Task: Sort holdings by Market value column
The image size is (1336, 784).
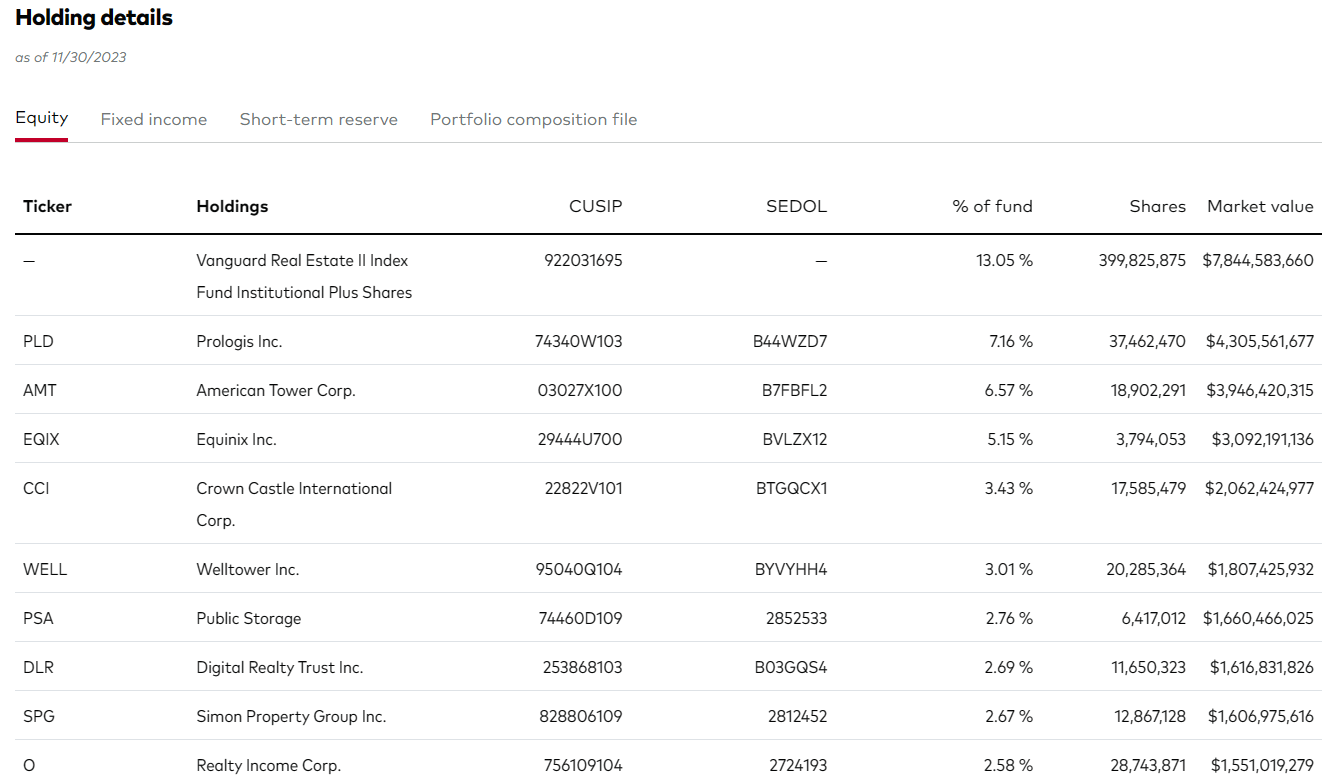Action: coord(1260,206)
